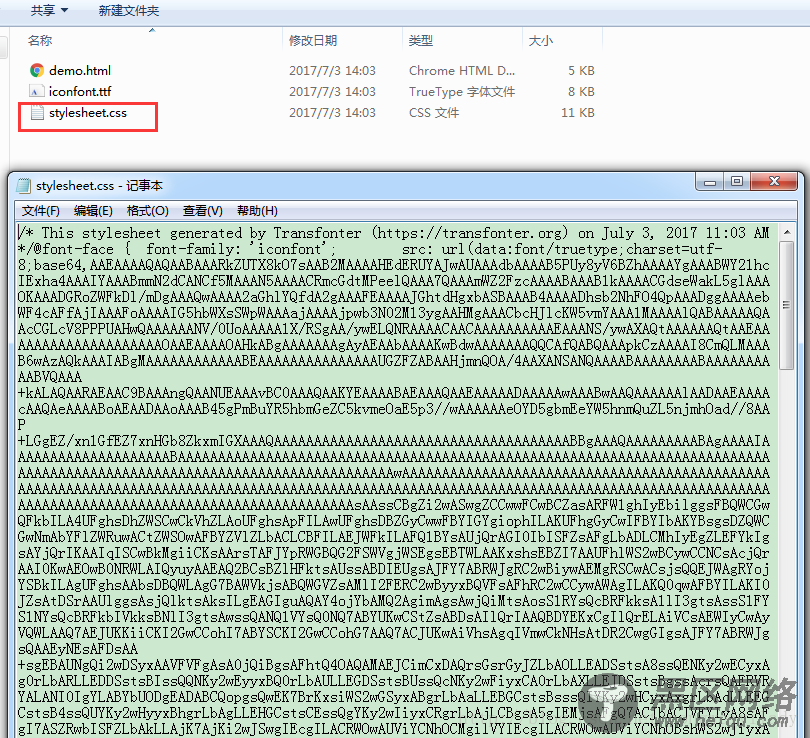The width and height of the screenshot is (810, 738).
Task: Click the modified date of iconfont.ttf
Action: click(332, 91)
